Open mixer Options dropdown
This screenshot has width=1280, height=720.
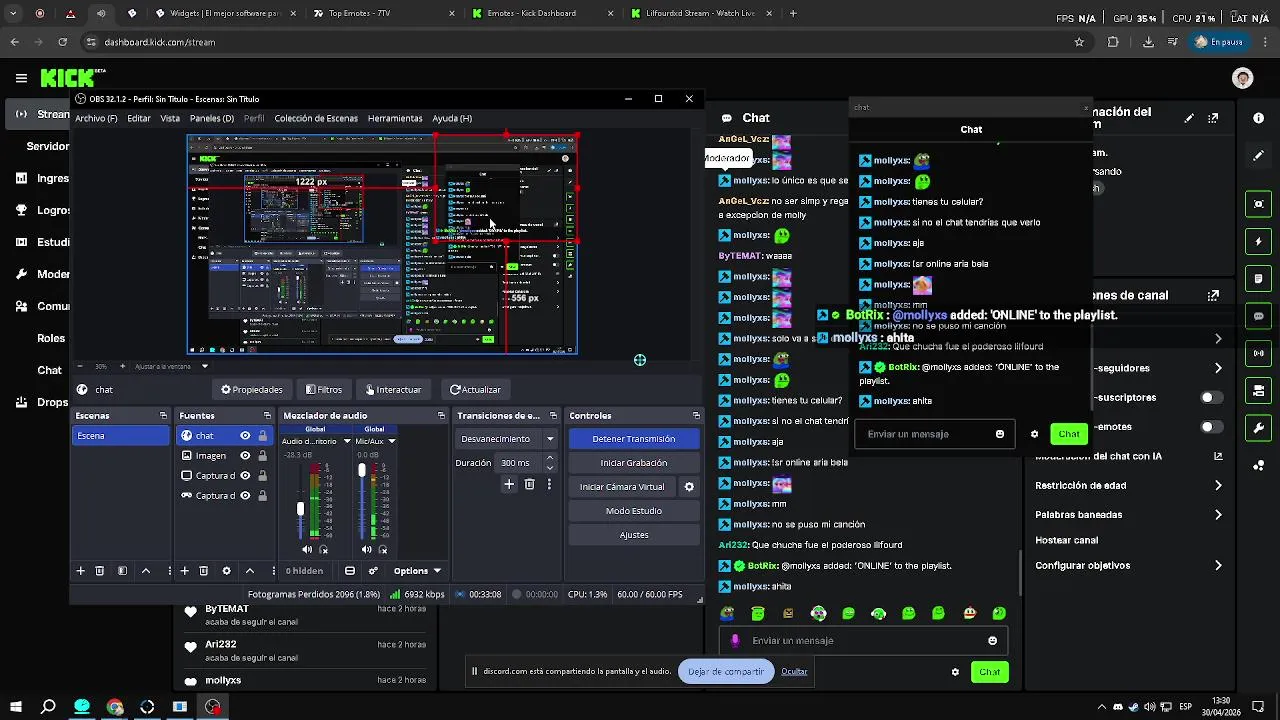tap(417, 571)
